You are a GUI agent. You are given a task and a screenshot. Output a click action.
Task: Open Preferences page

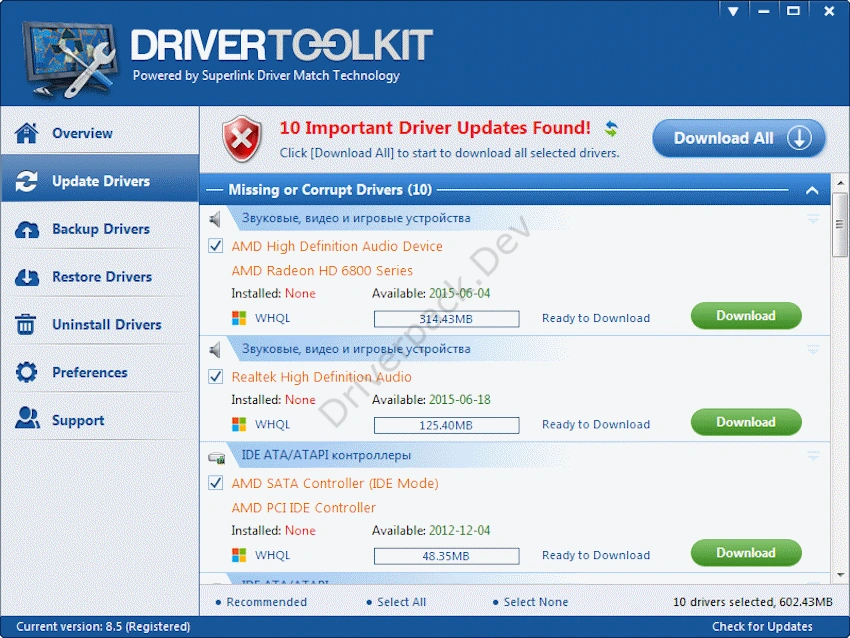point(100,372)
